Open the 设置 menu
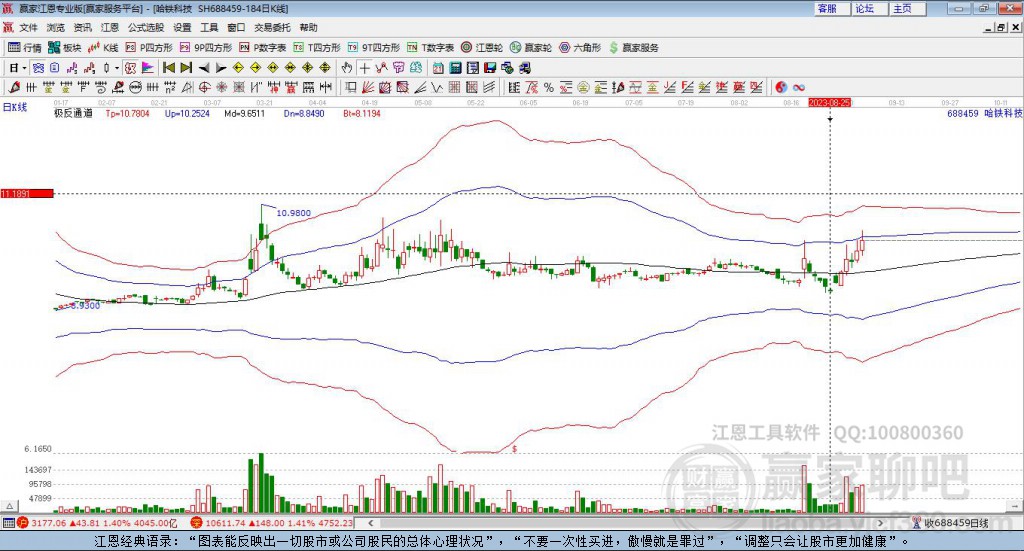Viewport: 1024px width, 551px height. (x=182, y=27)
